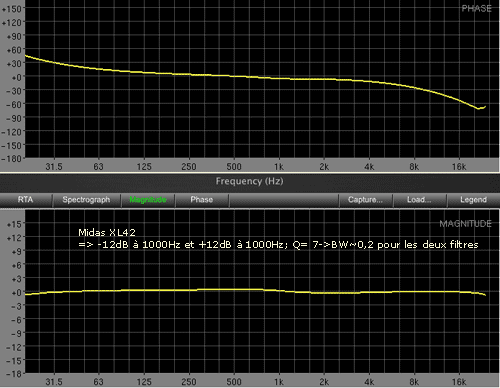Select the Midas XL42 annotation text
The height and width of the screenshot is (388, 500).
pyautogui.click(x=107, y=232)
